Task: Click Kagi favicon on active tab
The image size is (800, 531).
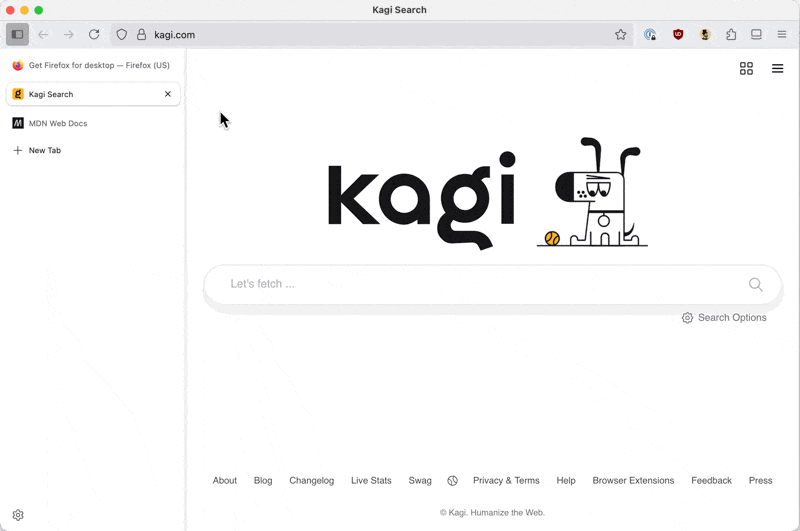Action: [18, 94]
